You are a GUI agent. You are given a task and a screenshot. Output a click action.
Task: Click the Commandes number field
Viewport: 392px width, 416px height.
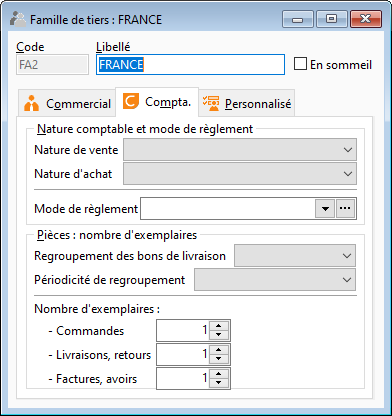[x=183, y=330]
